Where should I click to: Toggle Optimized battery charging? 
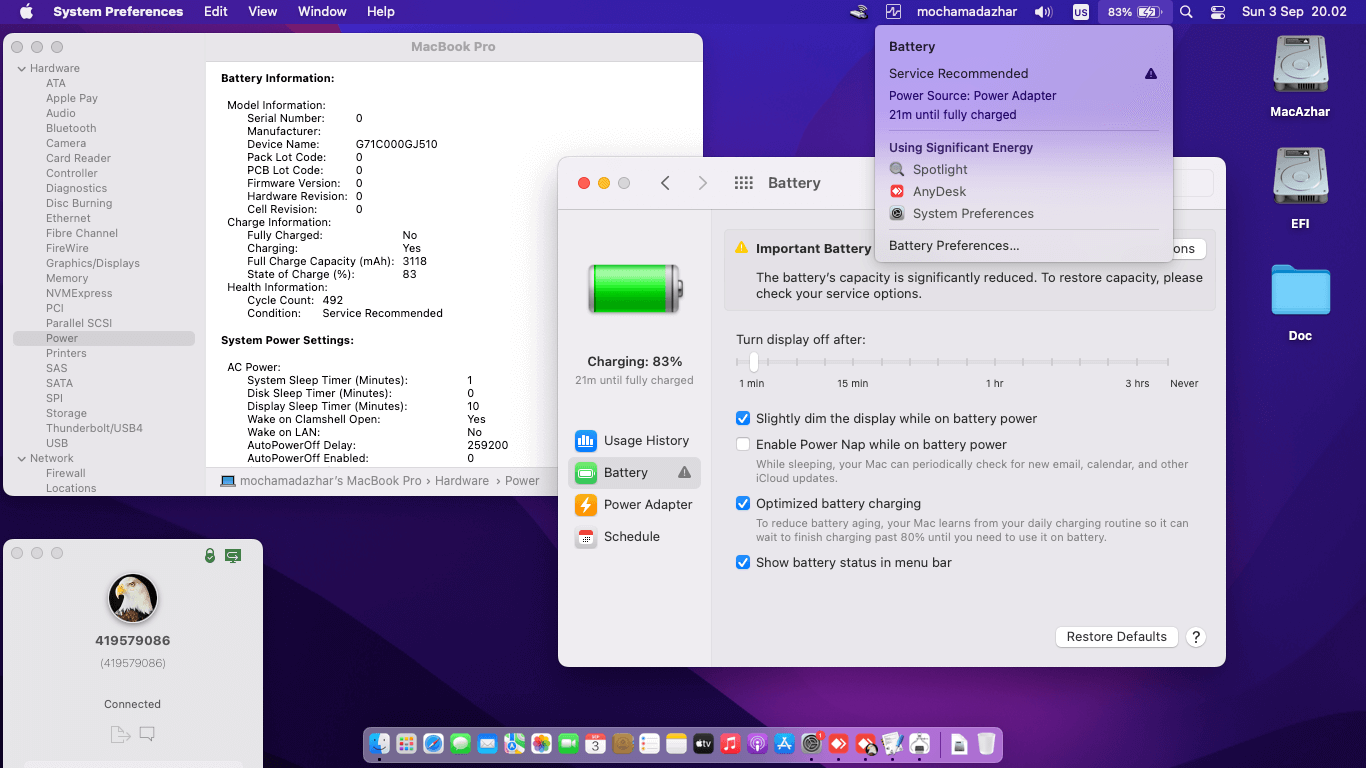coord(743,503)
